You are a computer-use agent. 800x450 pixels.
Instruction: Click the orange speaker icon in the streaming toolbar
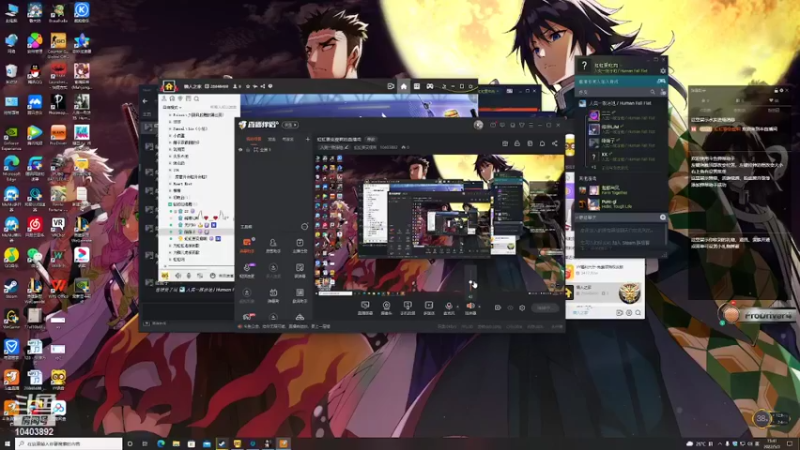470,307
